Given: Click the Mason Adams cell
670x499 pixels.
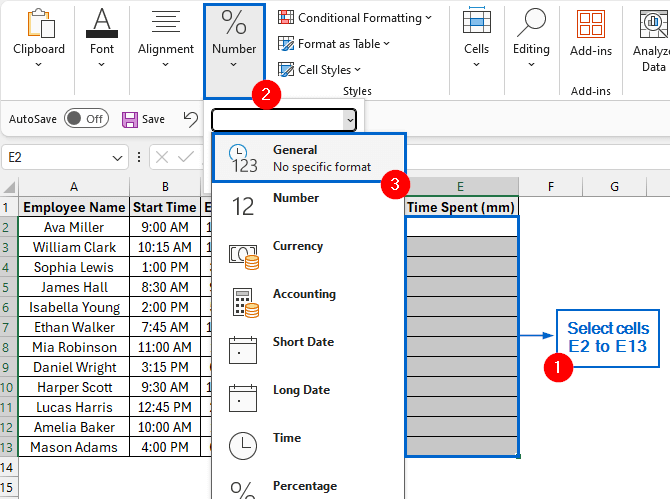Looking at the screenshot, I should coord(74,447).
